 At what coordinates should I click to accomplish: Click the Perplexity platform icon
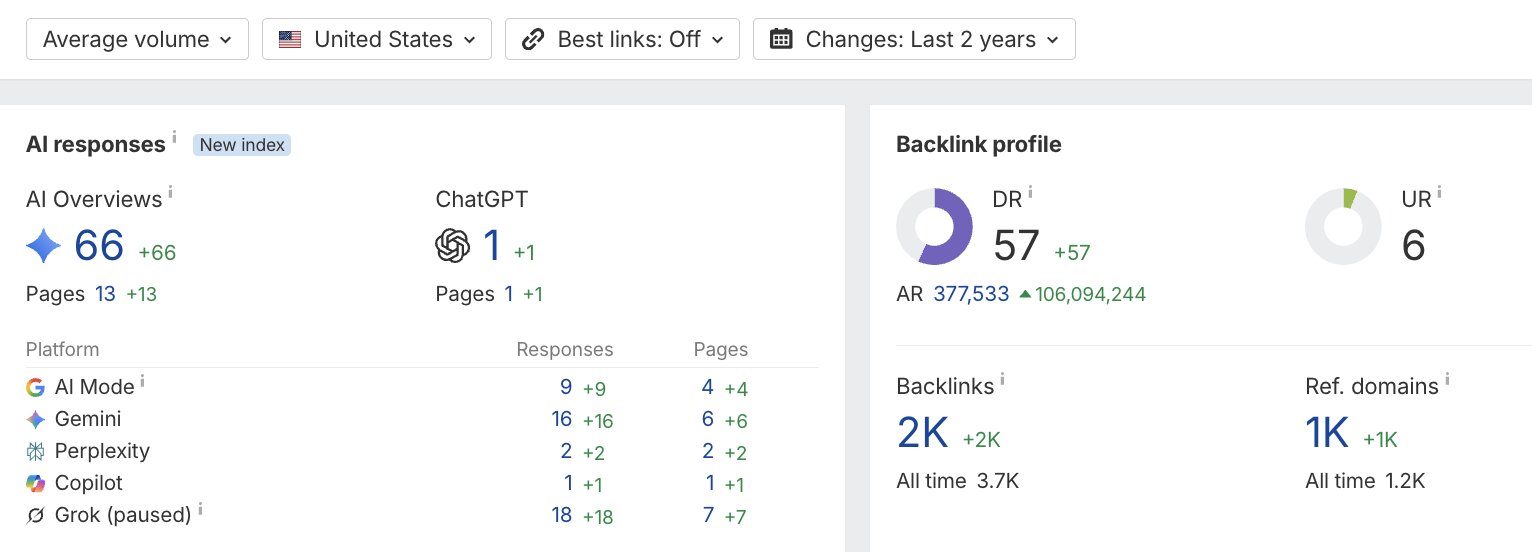click(x=36, y=451)
